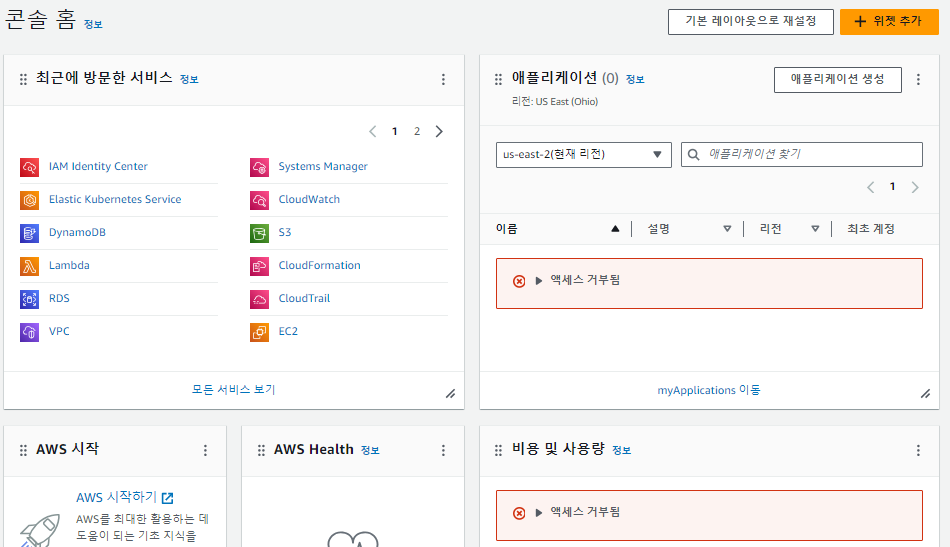The width and height of the screenshot is (950, 547).
Task: Open the IAM Identity Center service icon
Action: [x=29, y=167]
